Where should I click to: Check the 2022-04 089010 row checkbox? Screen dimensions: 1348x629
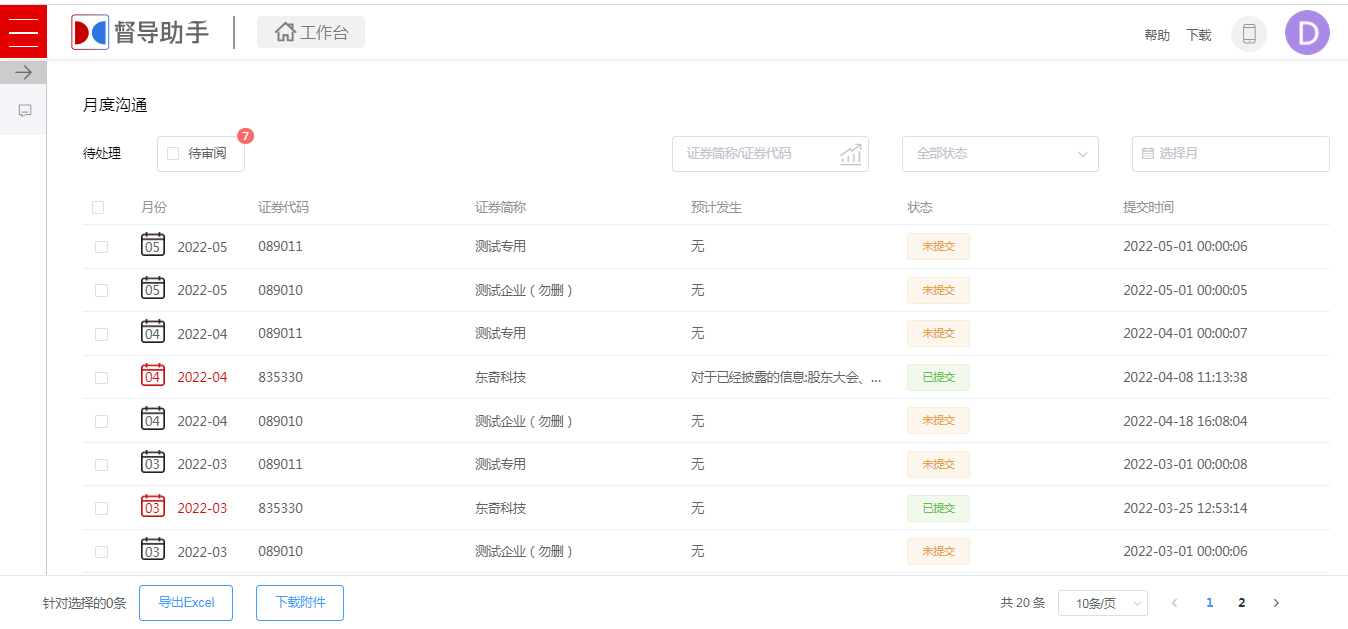point(101,421)
